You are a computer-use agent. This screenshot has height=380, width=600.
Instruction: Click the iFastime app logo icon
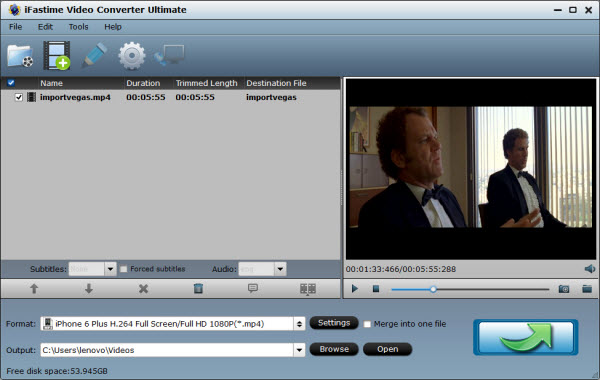(14, 10)
